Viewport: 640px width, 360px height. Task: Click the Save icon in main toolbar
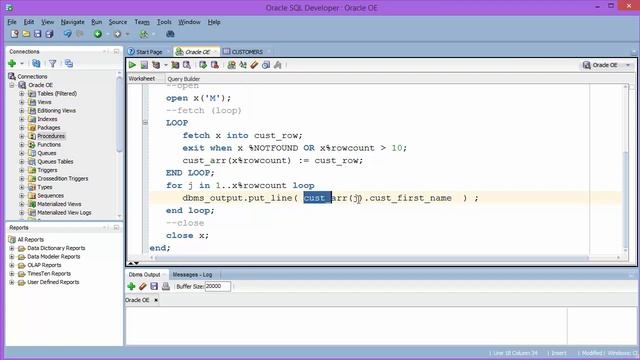coord(38,34)
